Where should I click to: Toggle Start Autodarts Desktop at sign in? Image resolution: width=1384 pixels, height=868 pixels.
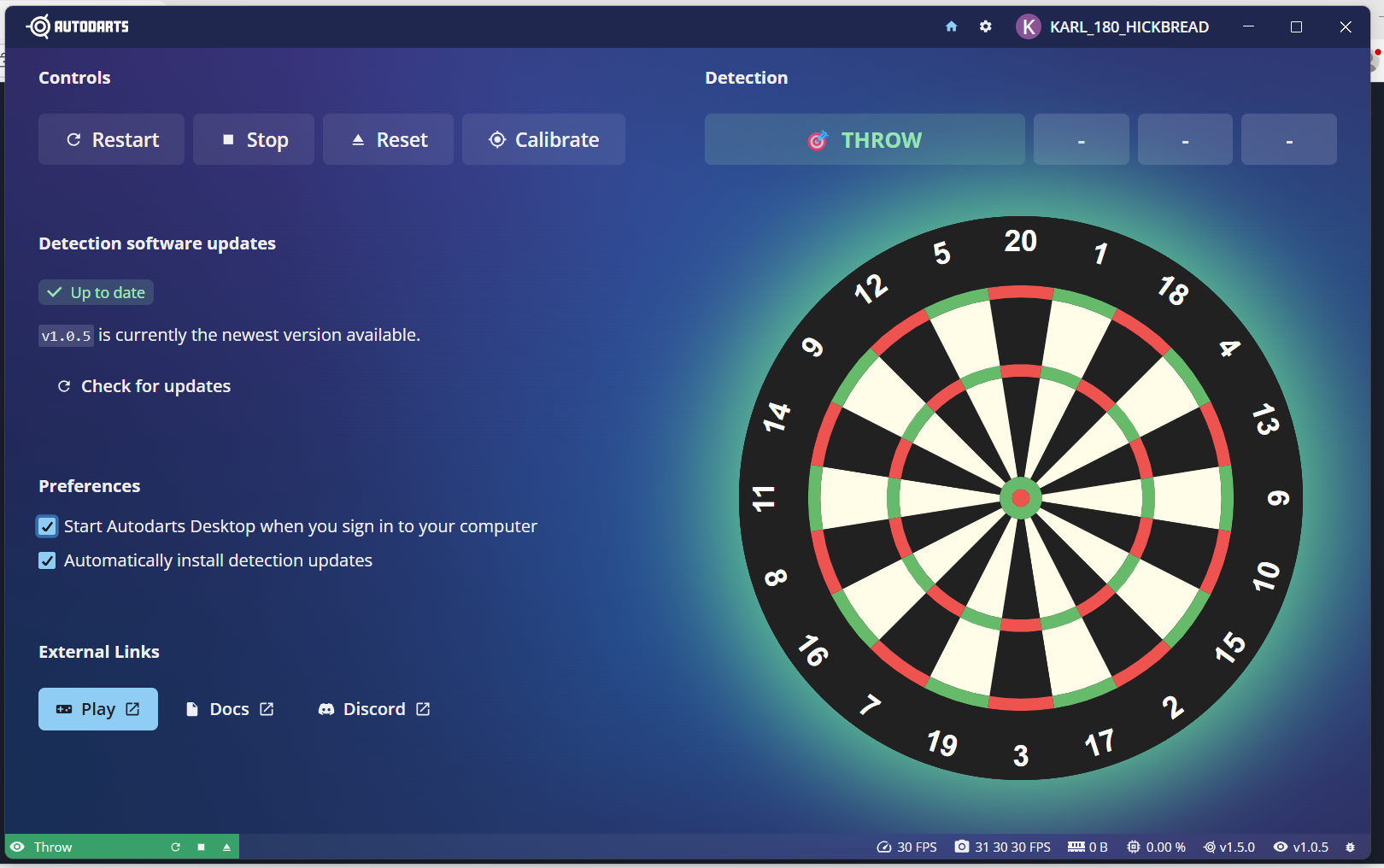(x=47, y=526)
